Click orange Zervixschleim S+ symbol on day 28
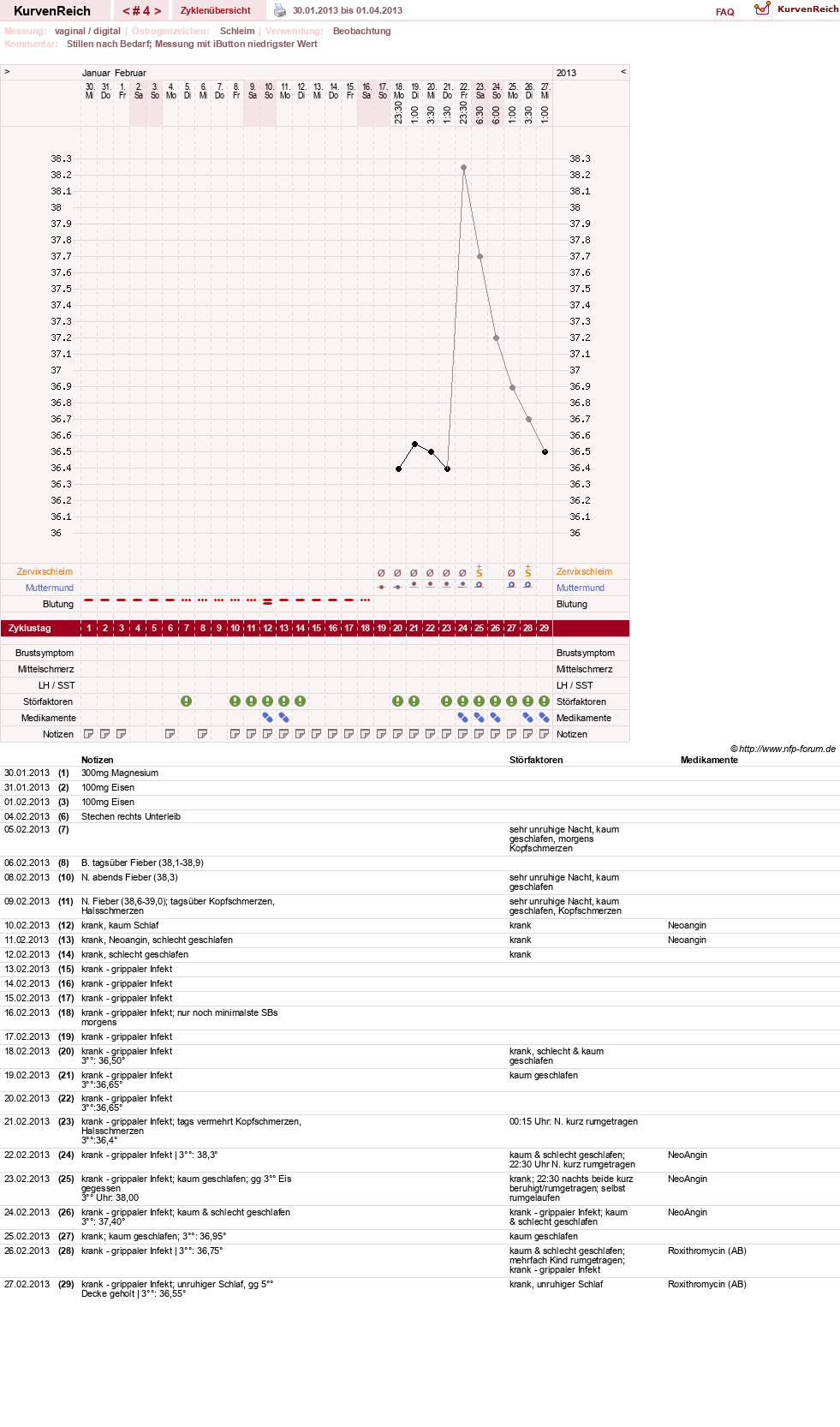 pyautogui.click(x=528, y=571)
